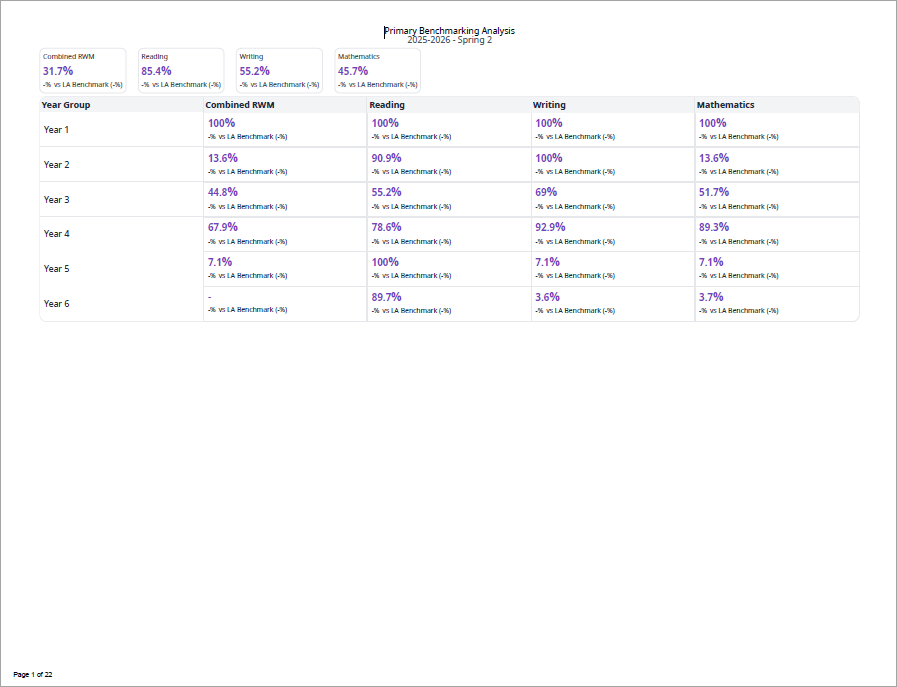
Task: Select the Year 6 row label
Action: coord(57,304)
